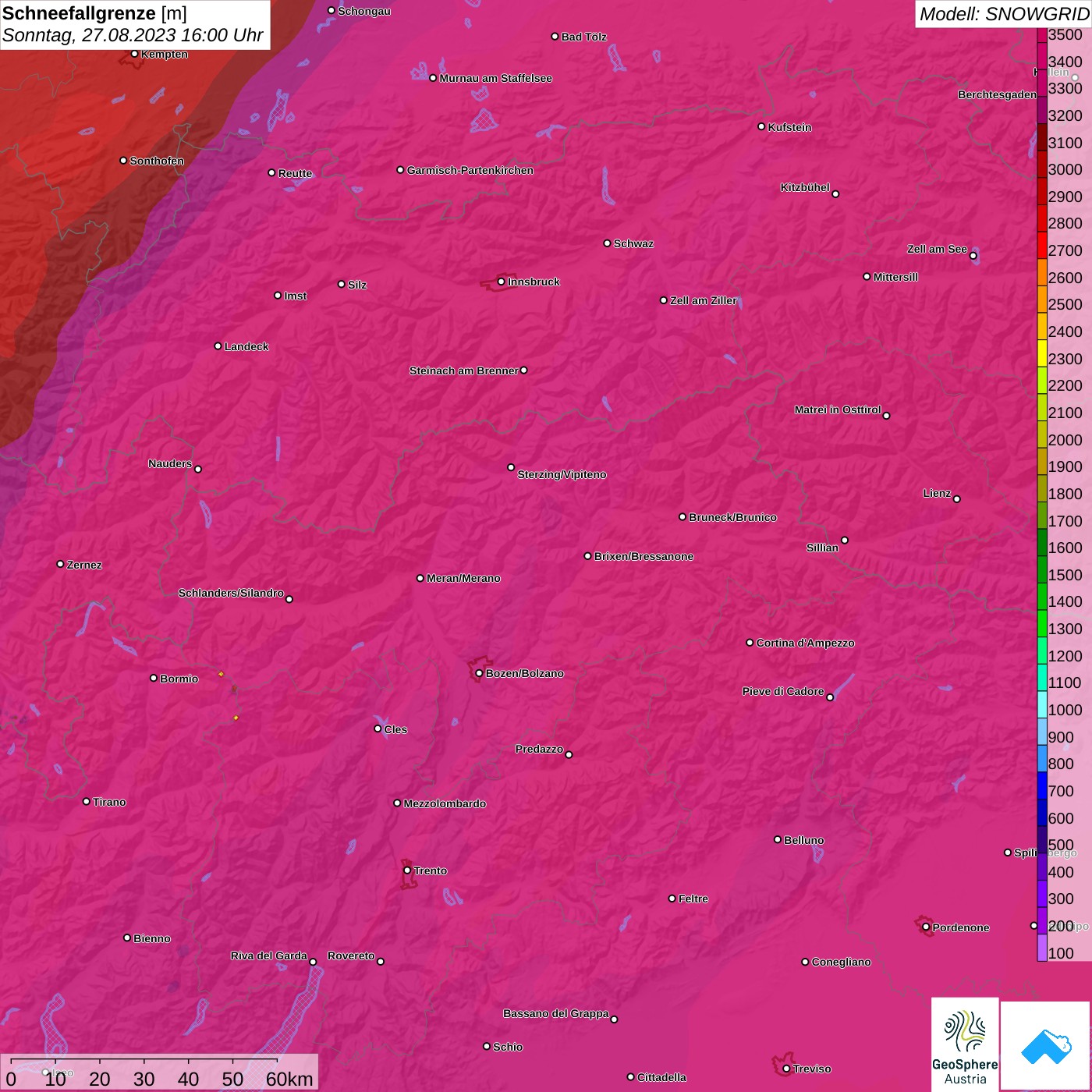Select the Innsbruck city marker
This screenshot has width=1092, height=1092.
[x=501, y=282]
